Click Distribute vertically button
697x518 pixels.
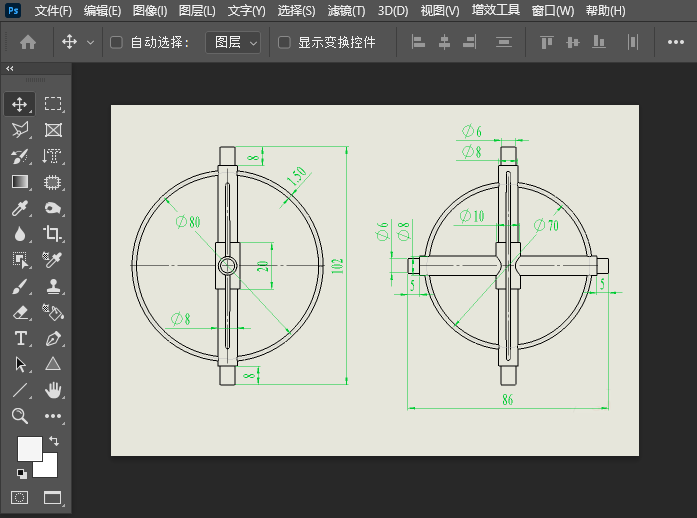point(504,42)
